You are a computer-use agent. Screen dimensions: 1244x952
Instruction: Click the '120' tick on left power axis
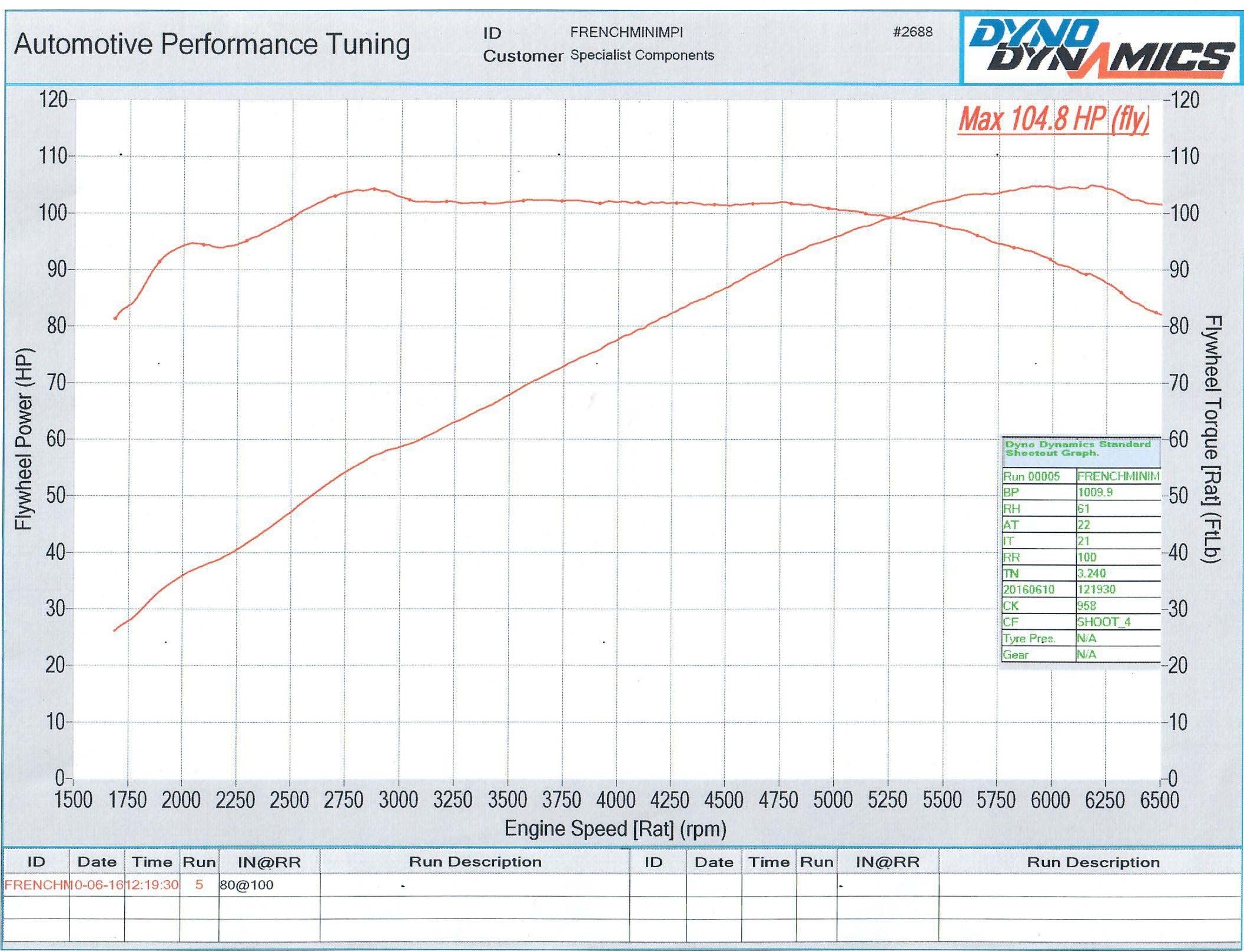54,99
